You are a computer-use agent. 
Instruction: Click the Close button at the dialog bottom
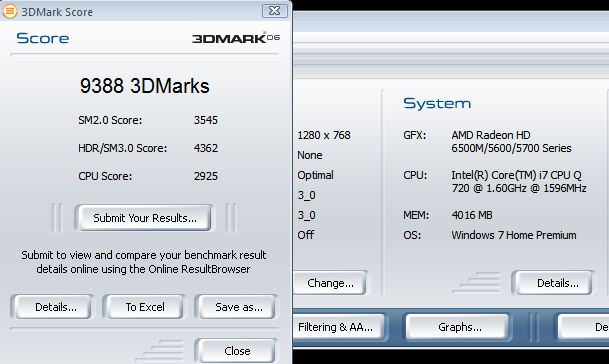click(x=237, y=351)
